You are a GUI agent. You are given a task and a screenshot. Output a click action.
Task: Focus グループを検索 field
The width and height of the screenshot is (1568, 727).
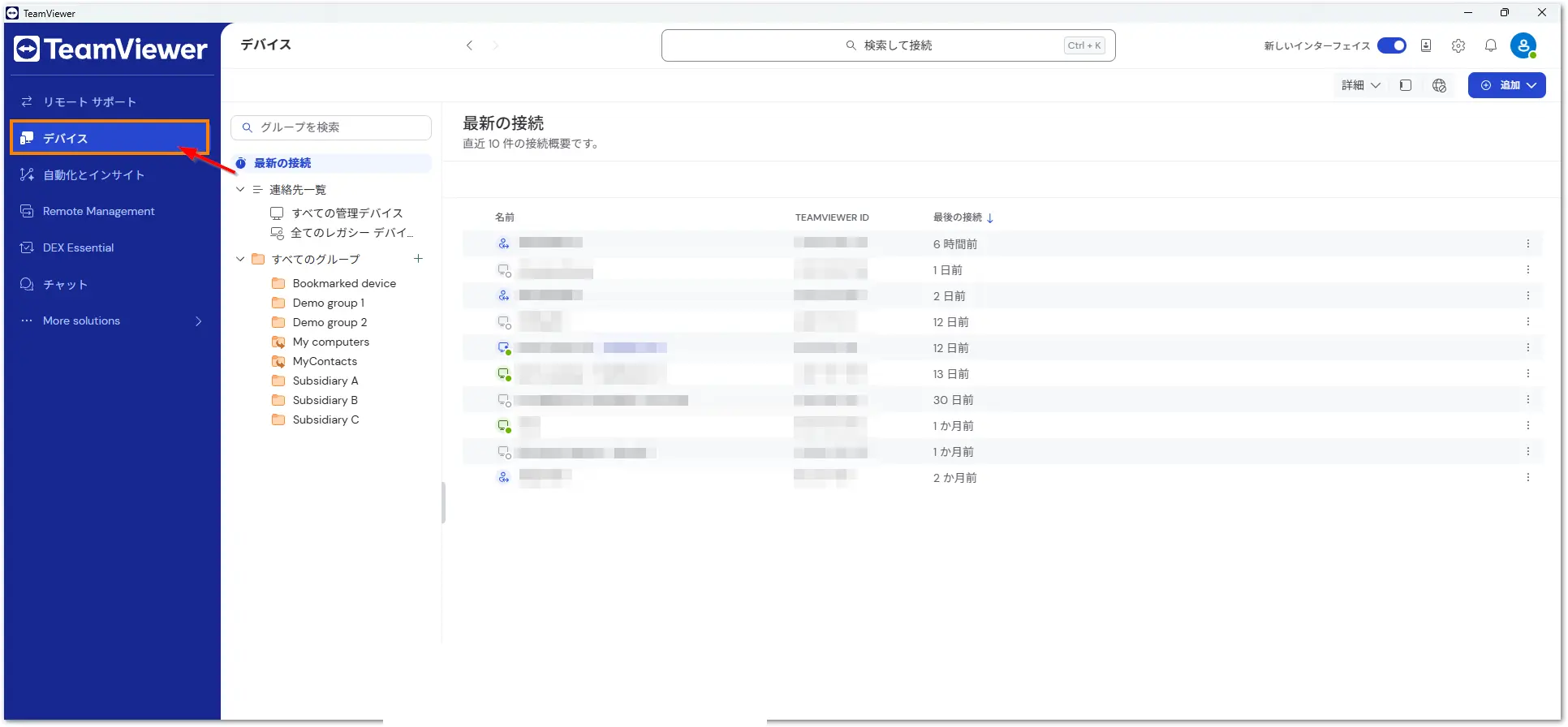[331, 127]
